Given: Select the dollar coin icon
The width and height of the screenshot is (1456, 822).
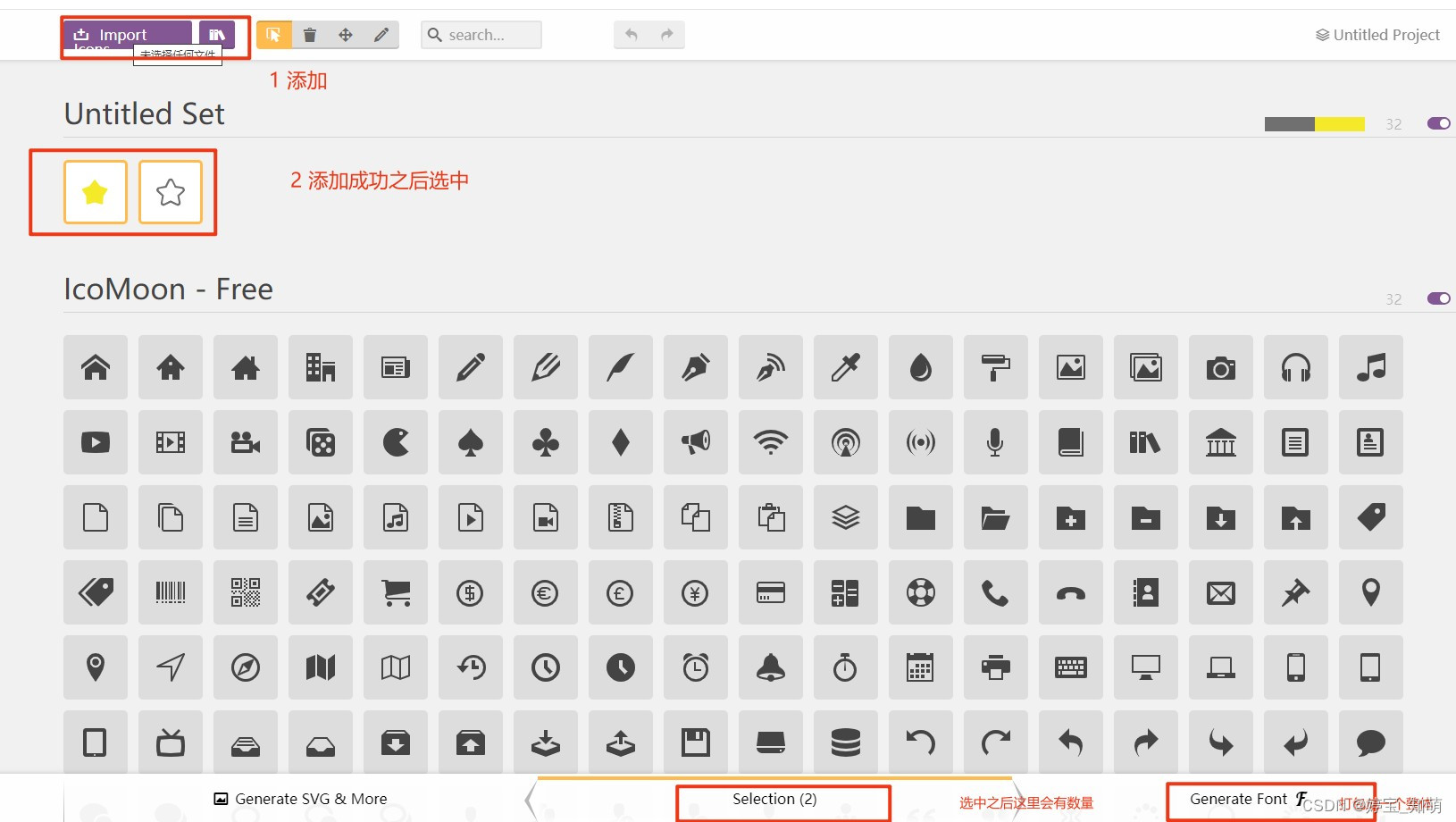Looking at the screenshot, I should pyautogui.click(x=471, y=592).
